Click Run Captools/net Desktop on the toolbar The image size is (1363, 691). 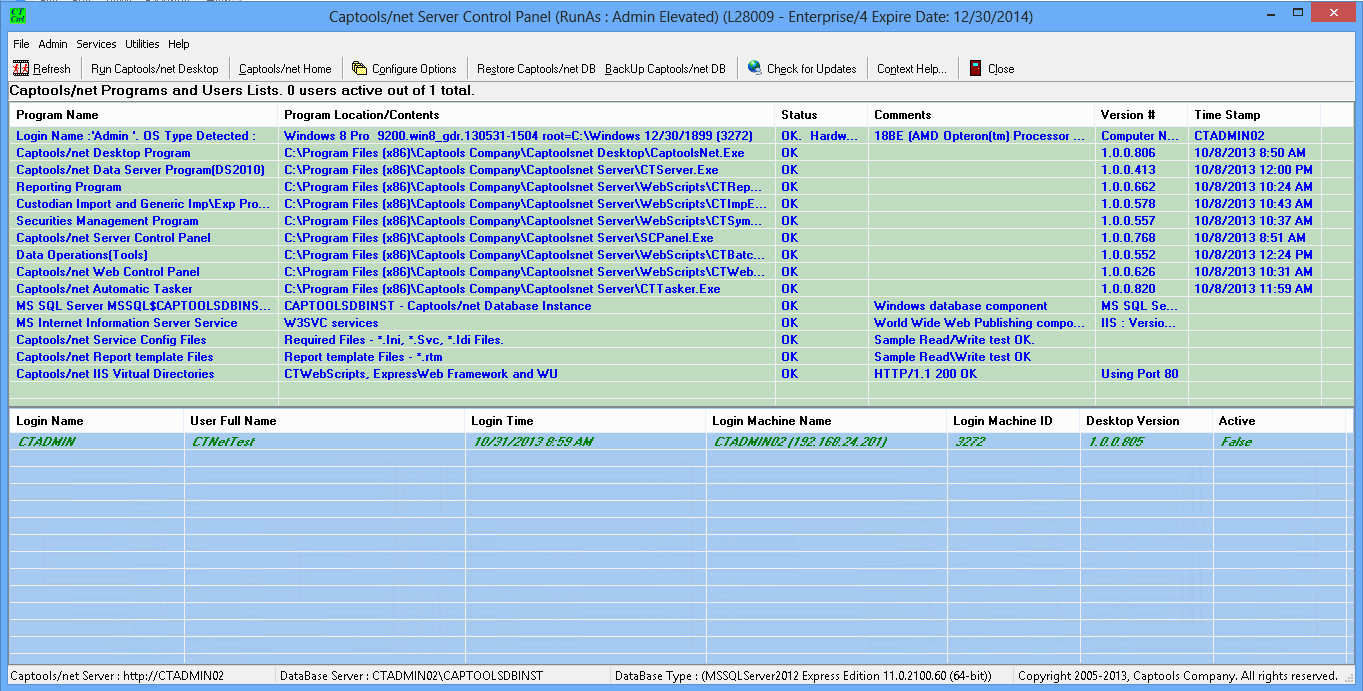coord(155,68)
